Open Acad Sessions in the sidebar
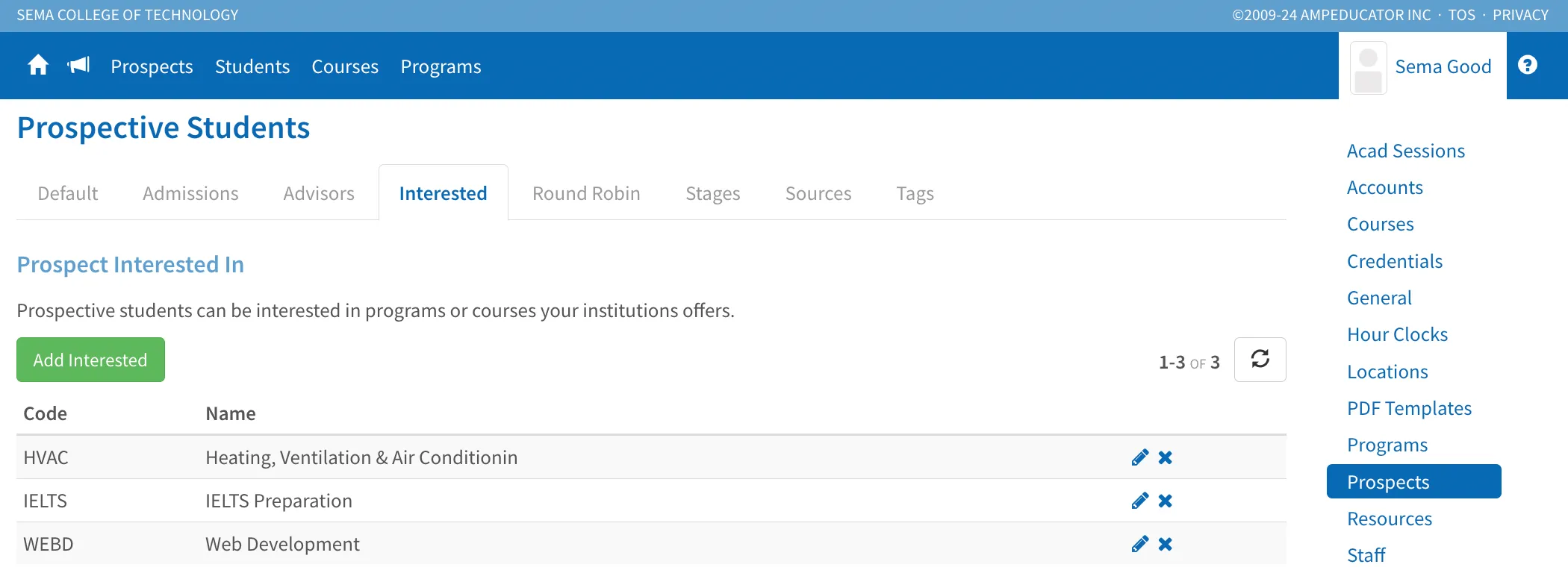 pyautogui.click(x=1405, y=151)
